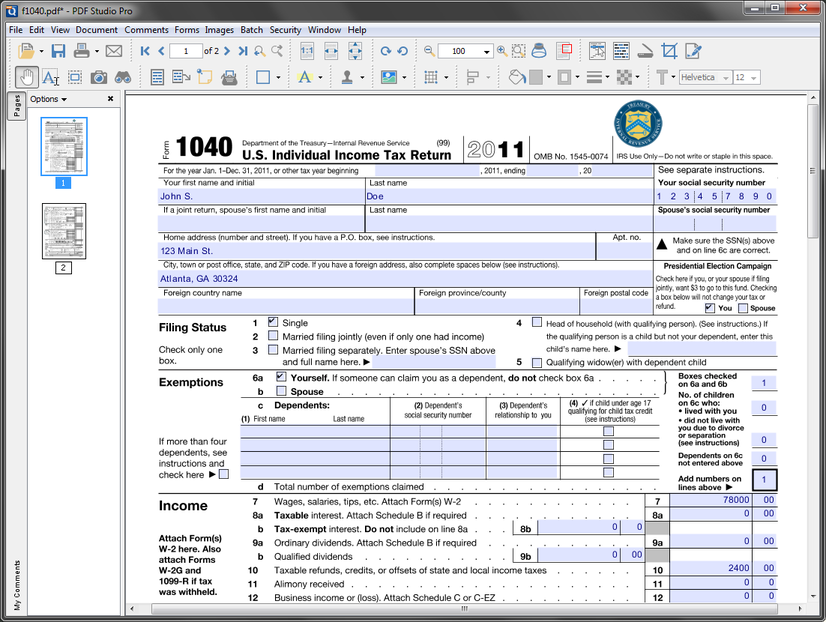The image size is (826, 622).
Task: Click the first name field John S.
Action: tap(261, 196)
